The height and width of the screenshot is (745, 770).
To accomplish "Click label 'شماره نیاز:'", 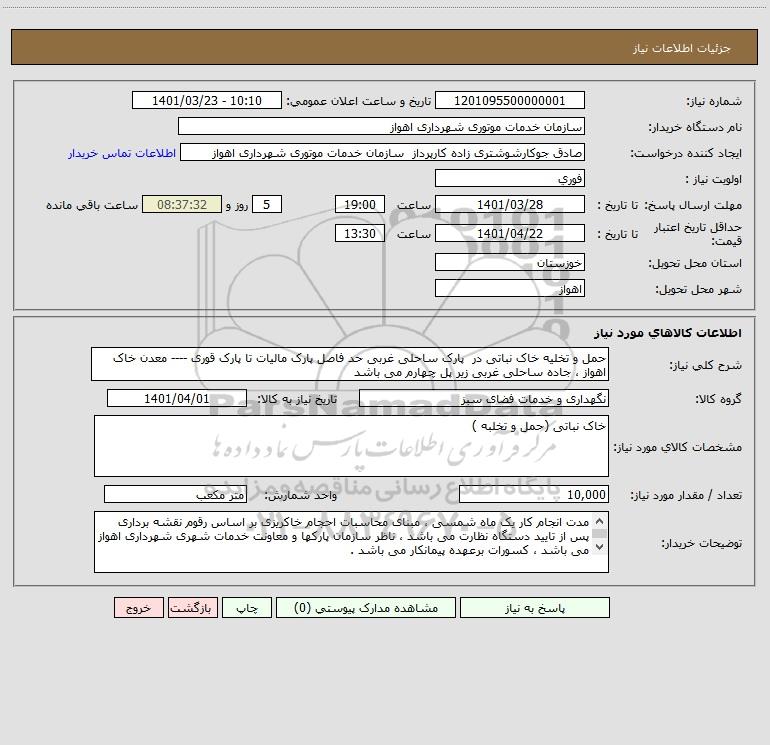I will click(x=714, y=102).
